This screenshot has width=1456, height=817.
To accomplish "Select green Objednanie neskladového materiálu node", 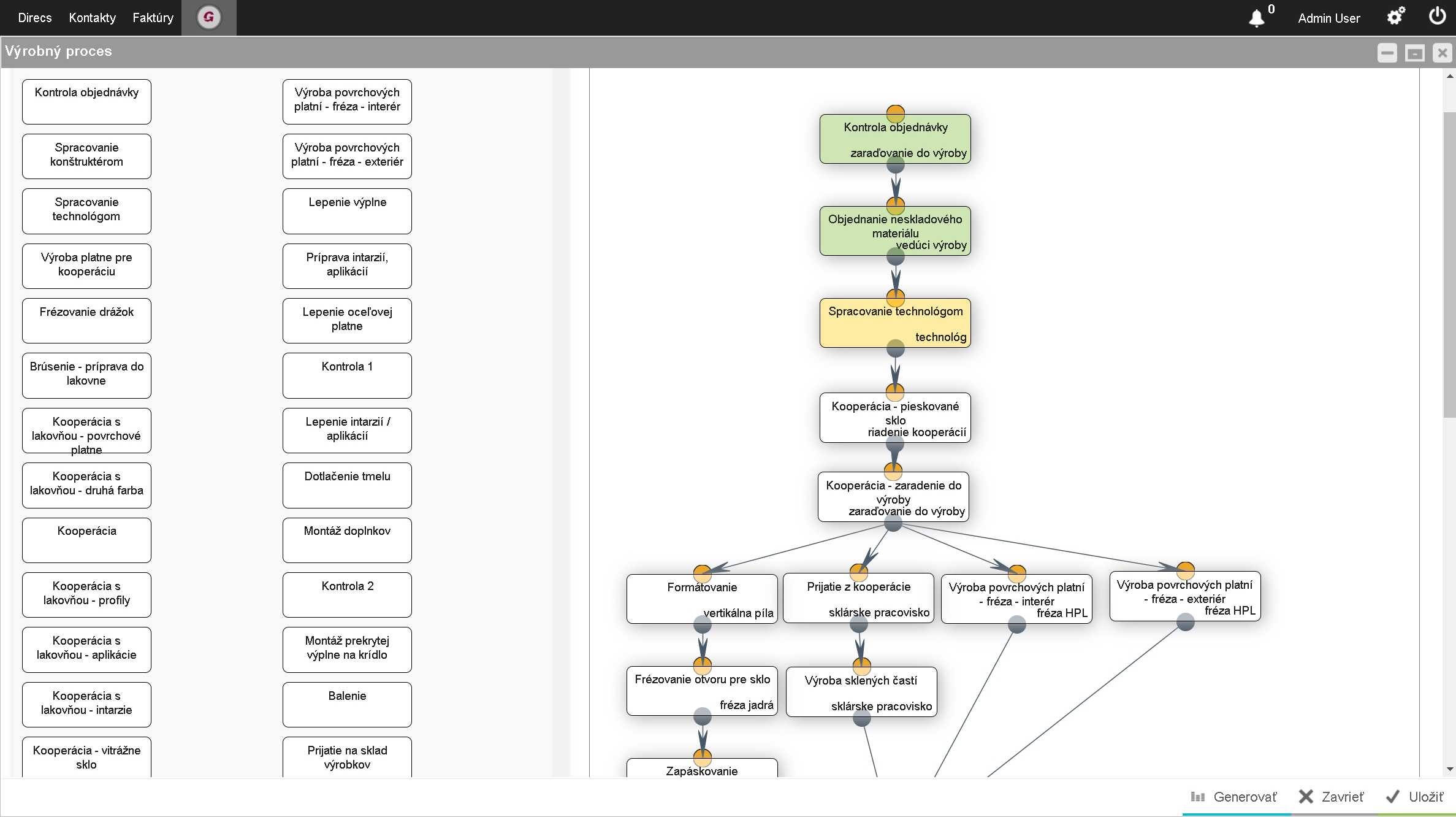I will (x=895, y=231).
